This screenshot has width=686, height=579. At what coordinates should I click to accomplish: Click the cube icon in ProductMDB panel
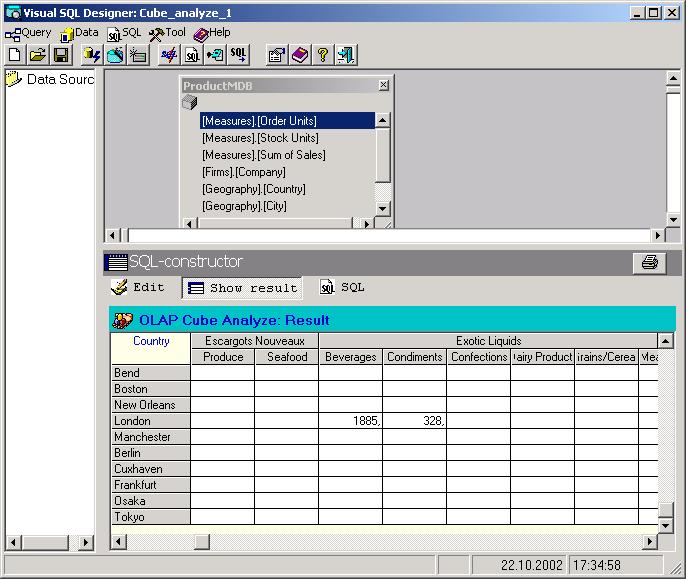tap(190, 103)
